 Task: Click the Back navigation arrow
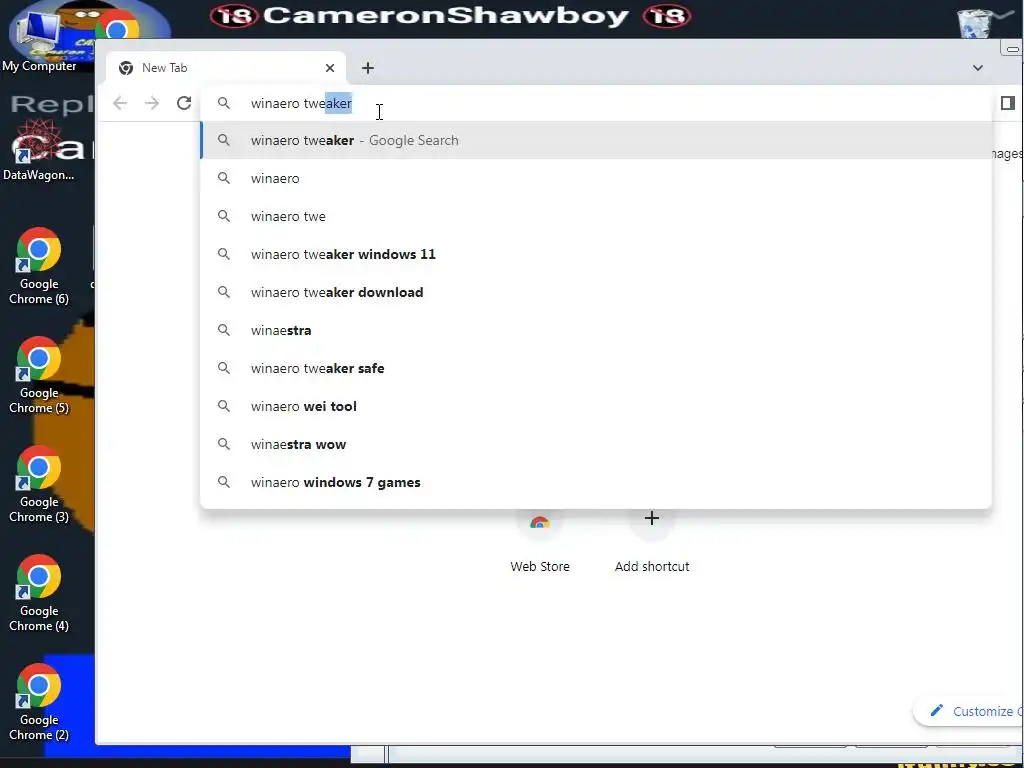(120, 103)
